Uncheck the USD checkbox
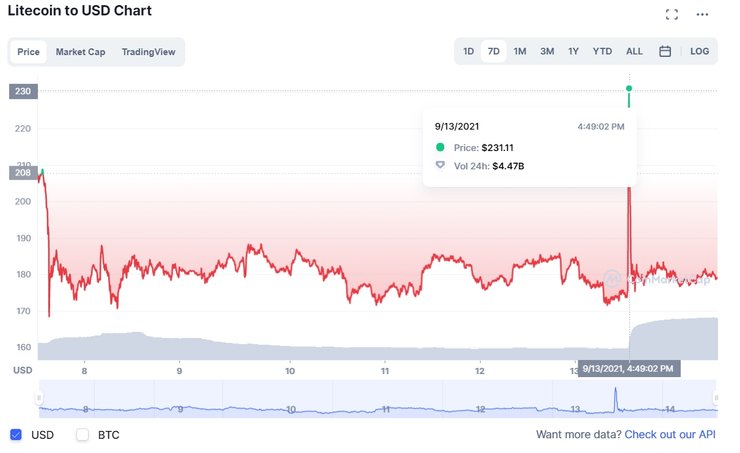Screen dimensions: 740x453 pyautogui.click(x=16, y=435)
